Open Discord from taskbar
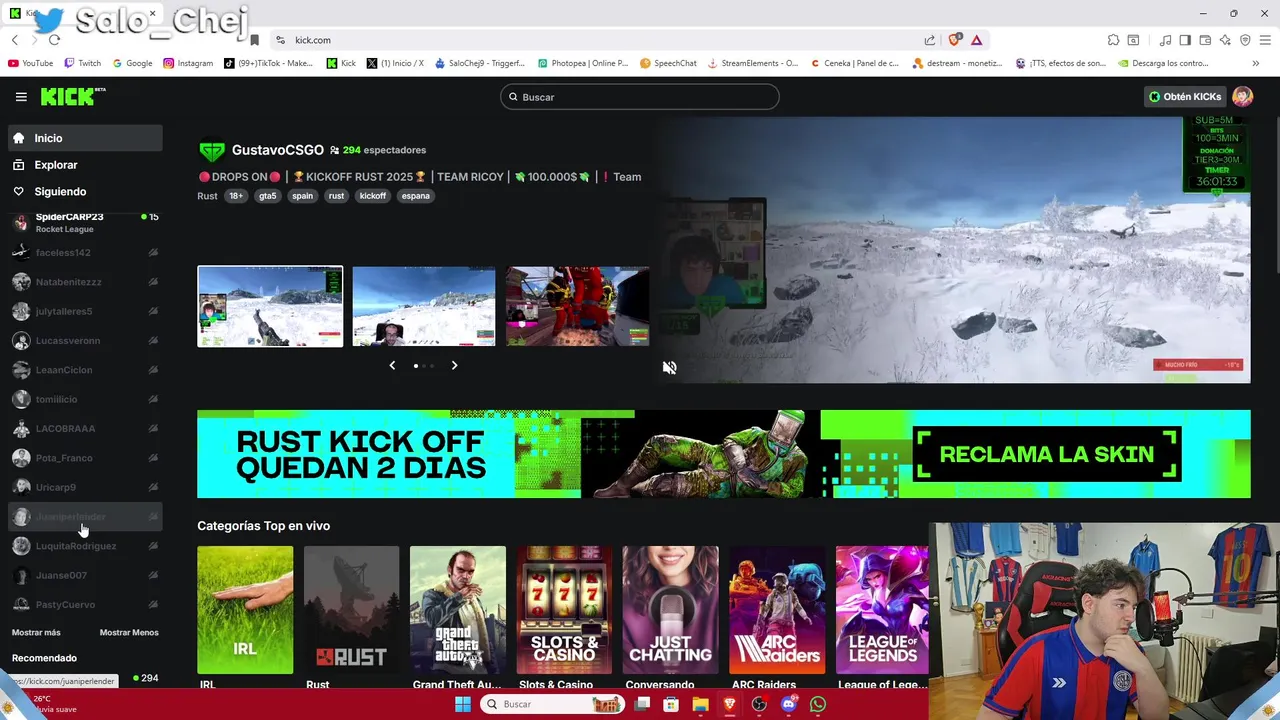The width and height of the screenshot is (1280, 720). pos(789,704)
